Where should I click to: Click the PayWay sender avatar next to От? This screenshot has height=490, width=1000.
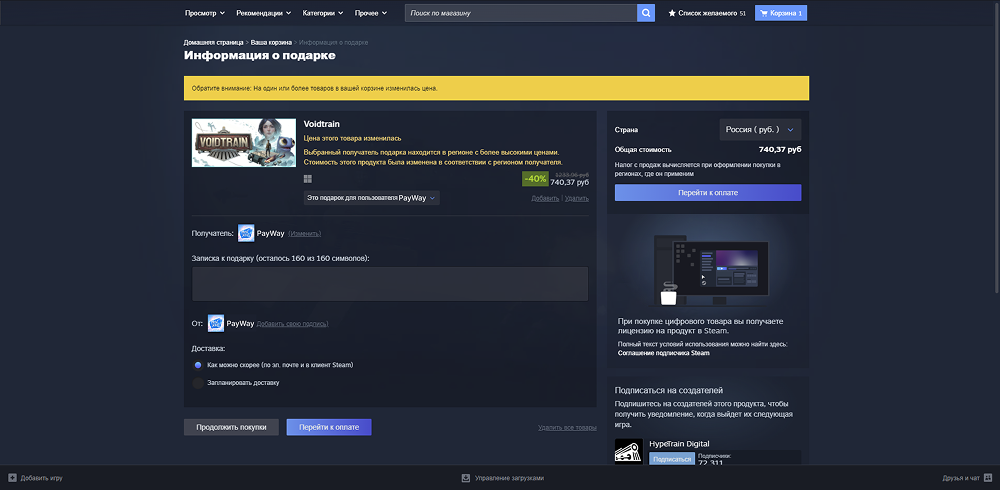pos(216,323)
